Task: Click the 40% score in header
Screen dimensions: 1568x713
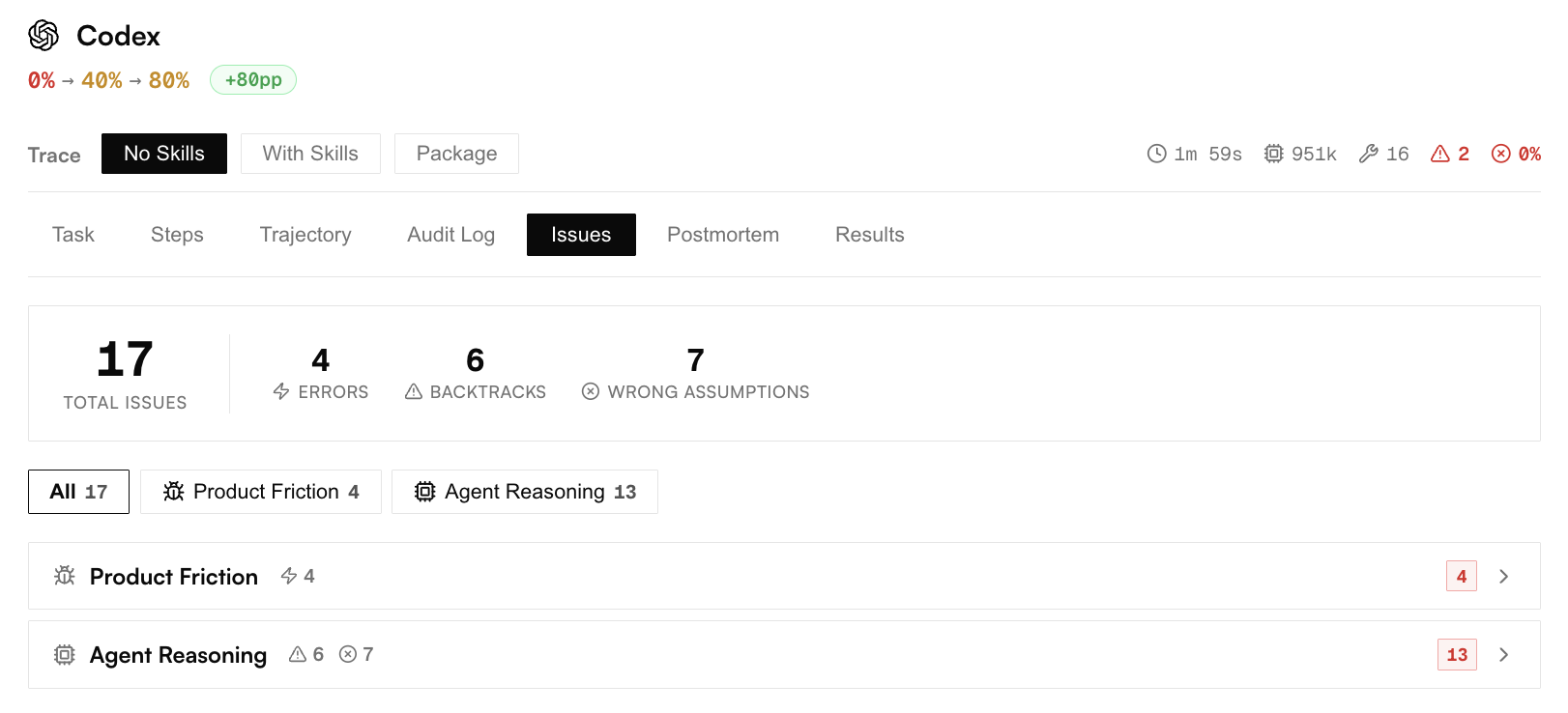Action: click(102, 80)
